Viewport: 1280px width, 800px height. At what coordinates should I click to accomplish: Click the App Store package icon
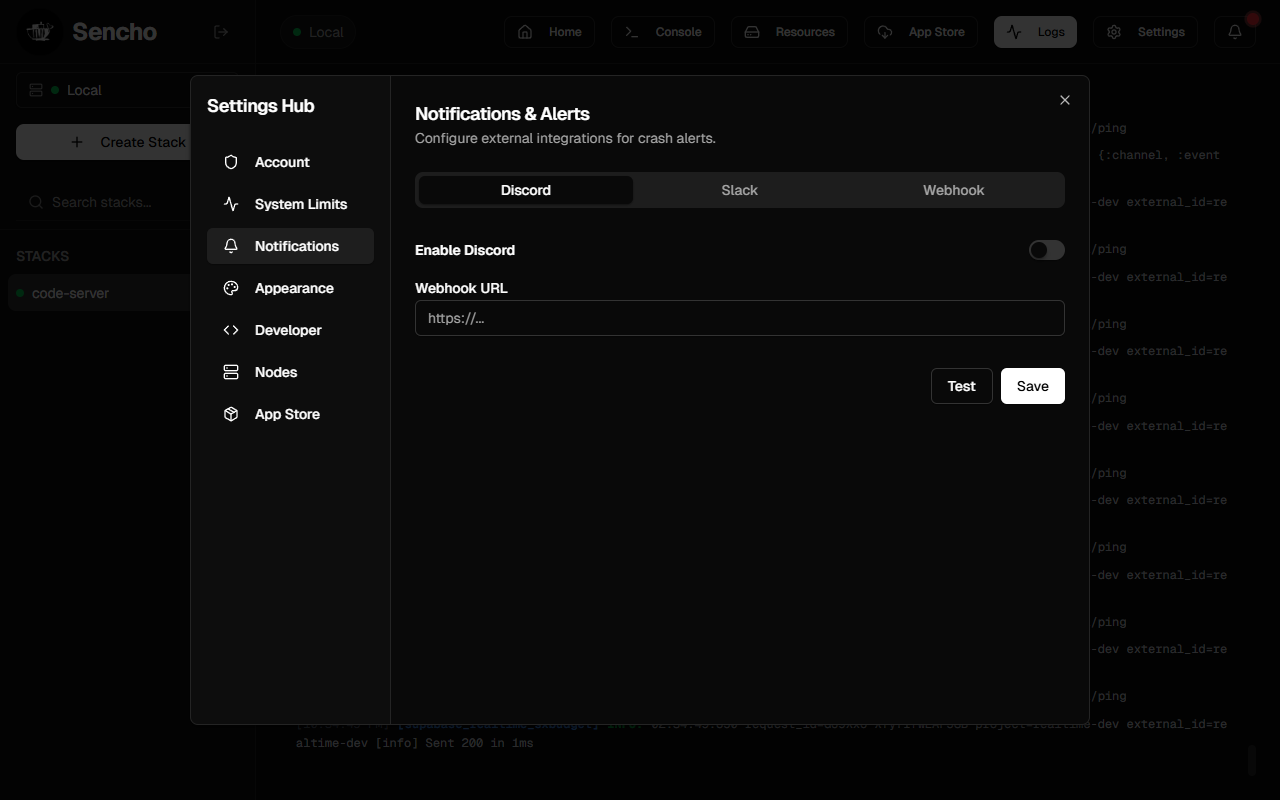(x=231, y=414)
